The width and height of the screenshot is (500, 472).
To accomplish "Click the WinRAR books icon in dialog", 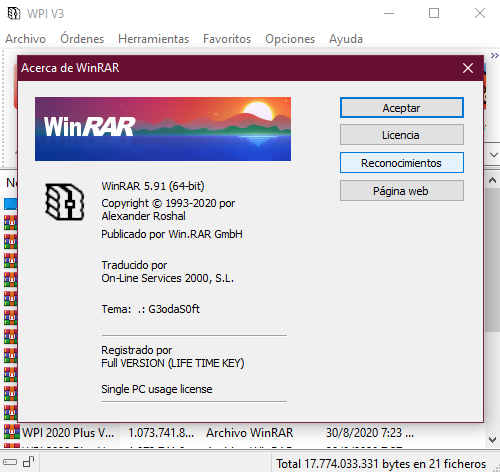I will tap(65, 202).
